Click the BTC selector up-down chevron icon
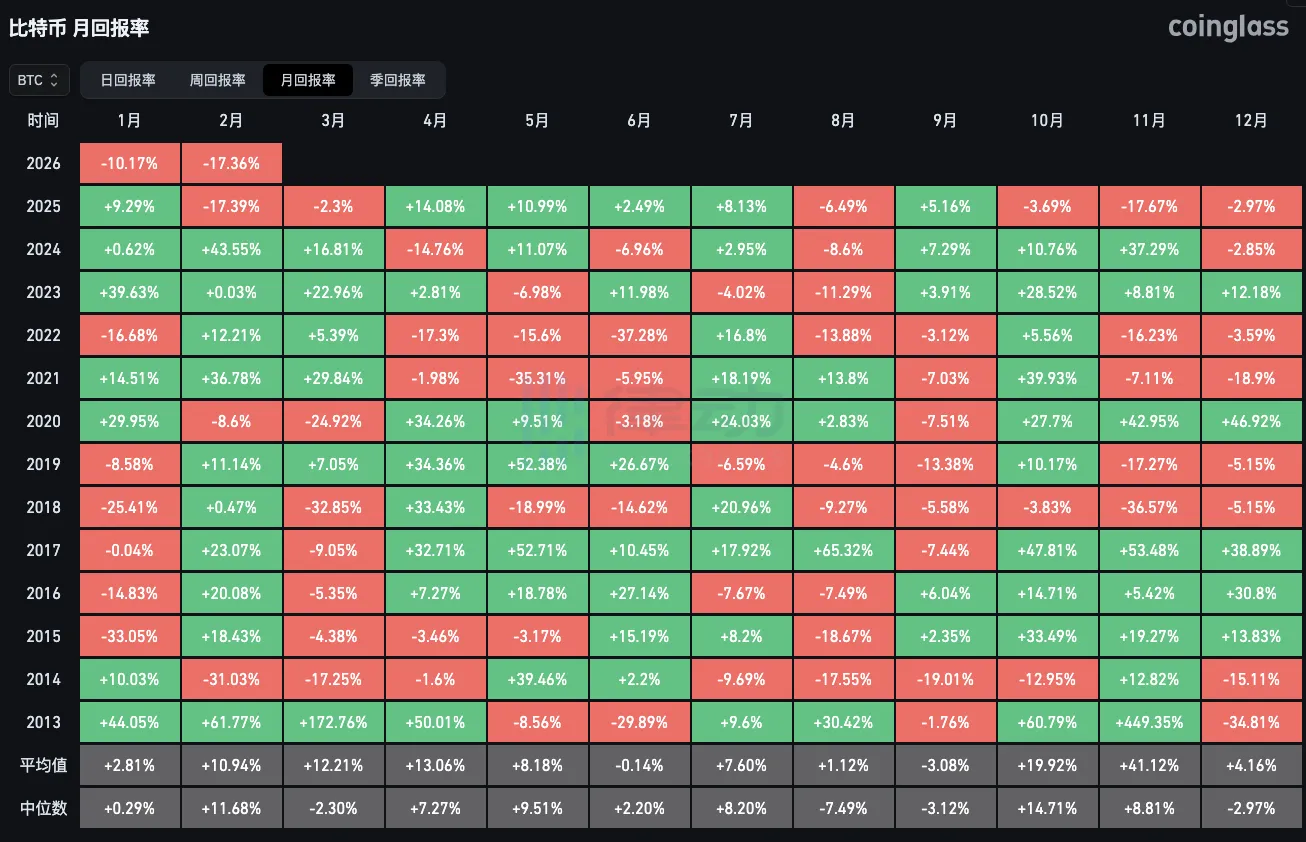This screenshot has height=842, width=1306. click(55, 79)
